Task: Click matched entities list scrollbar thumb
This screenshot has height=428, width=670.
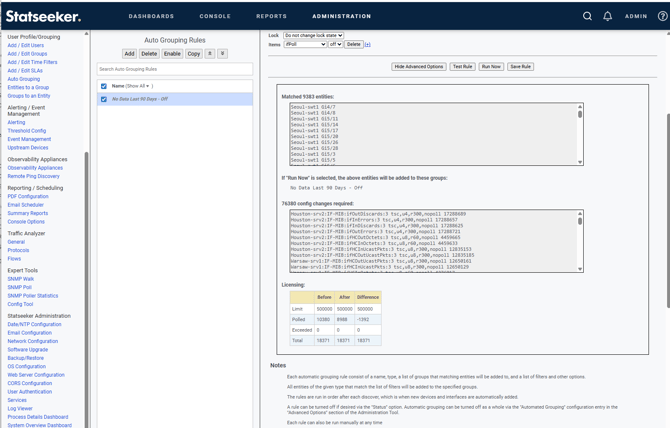Action: pyautogui.click(x=580, y=114)
